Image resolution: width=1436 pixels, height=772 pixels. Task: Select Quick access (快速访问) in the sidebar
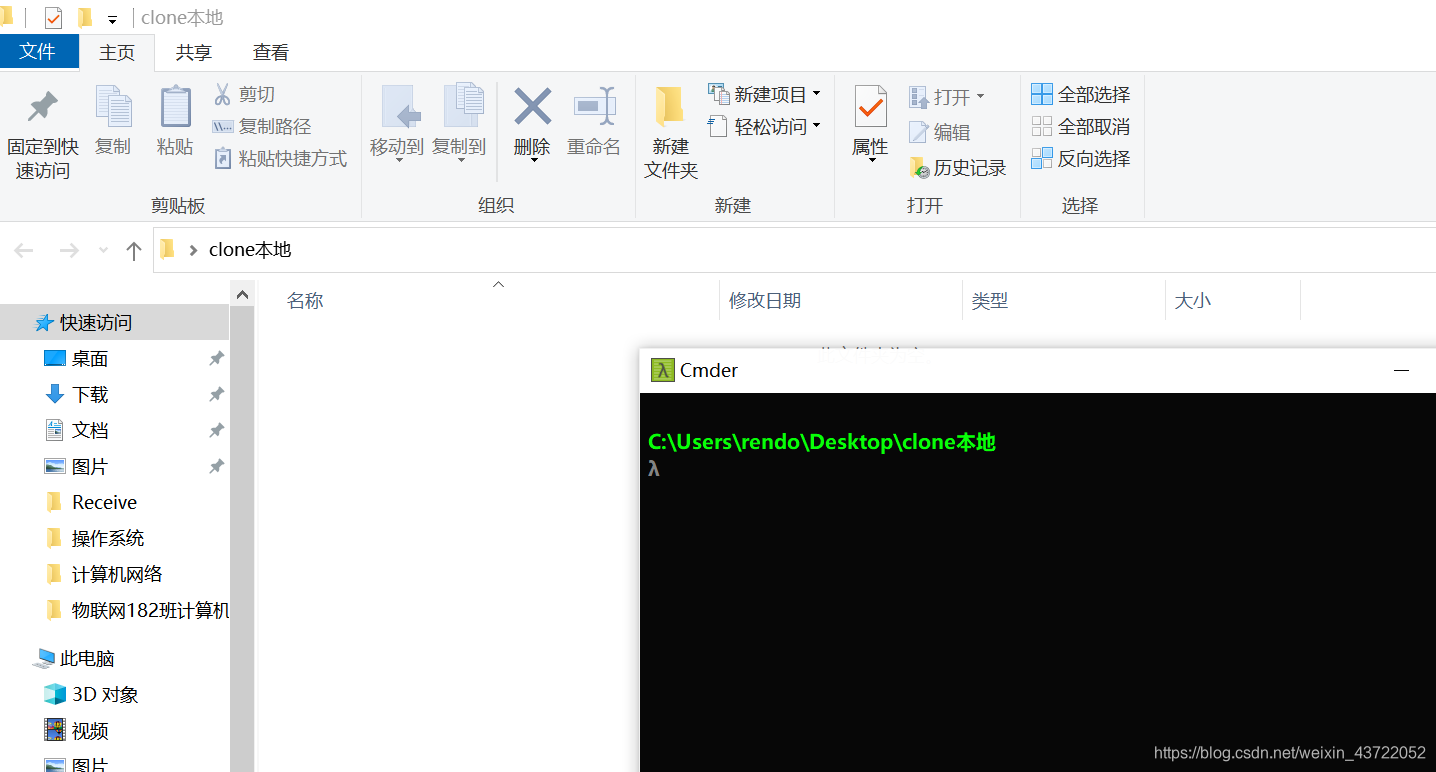pos(114,322)
